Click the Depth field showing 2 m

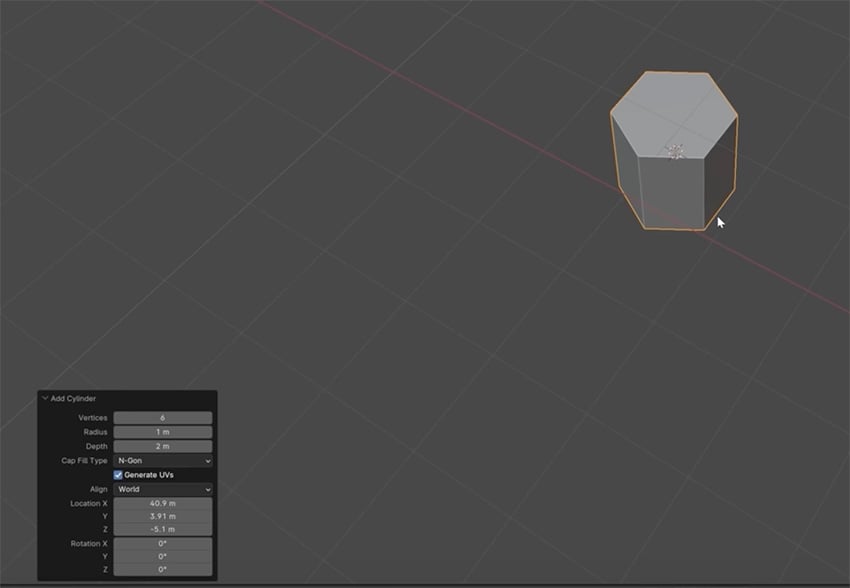point(163,446)
